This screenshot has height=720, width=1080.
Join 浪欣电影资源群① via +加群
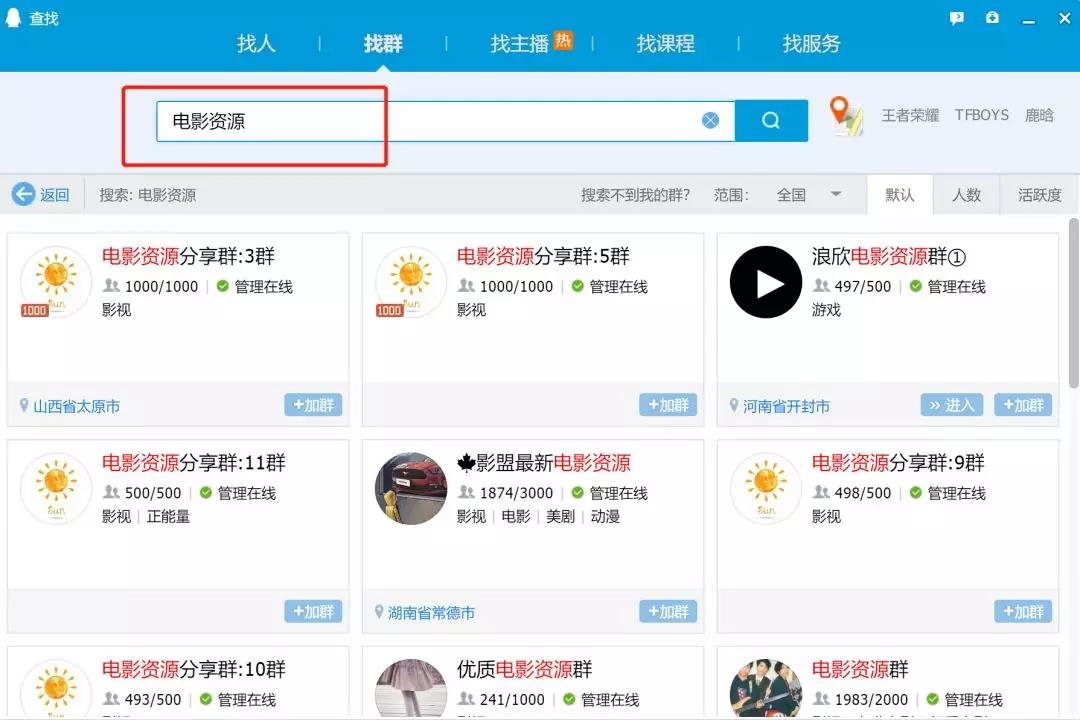1023,405
